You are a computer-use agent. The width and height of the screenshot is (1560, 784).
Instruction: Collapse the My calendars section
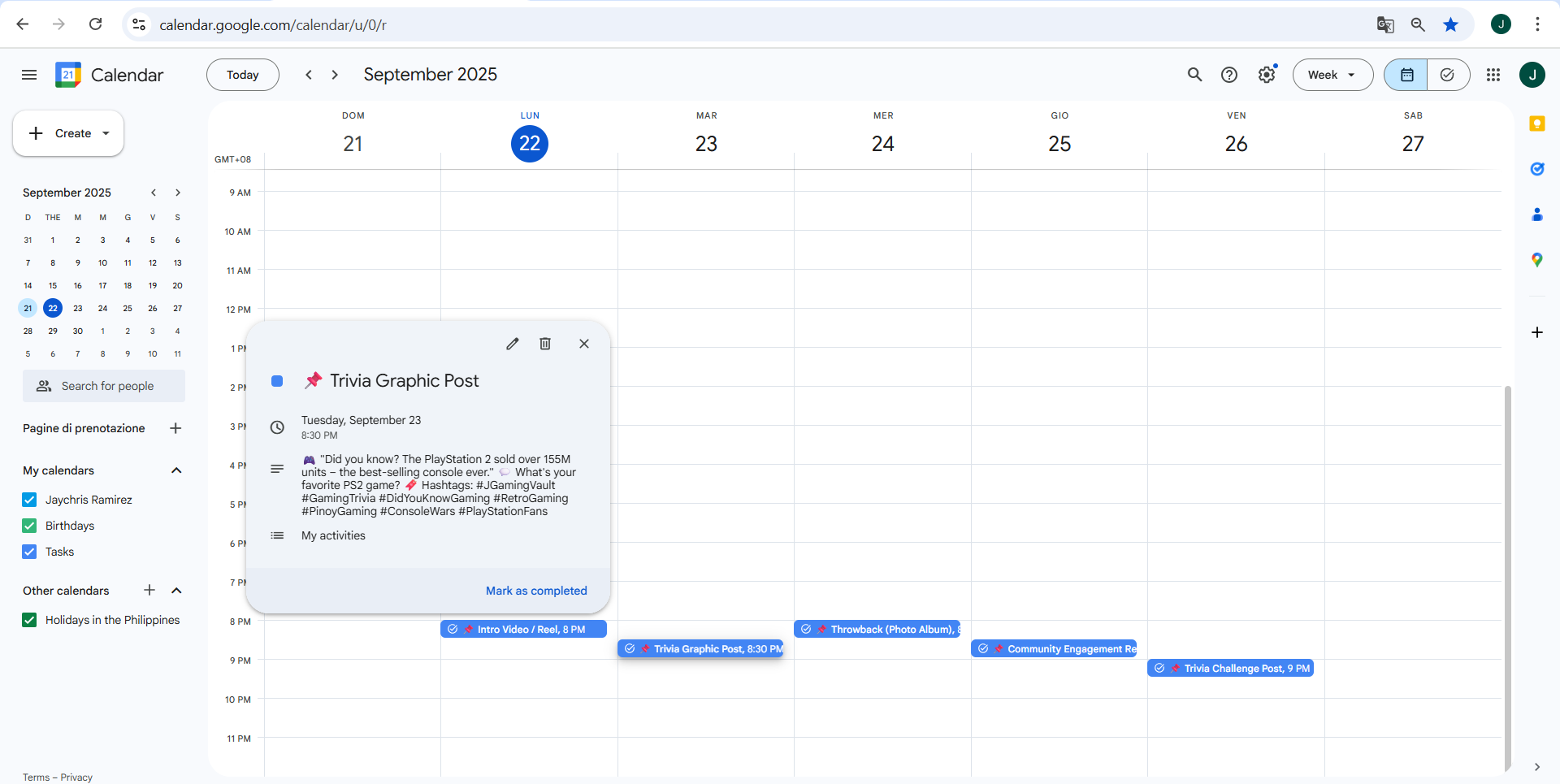pyautogui.click(x=176, y=470)
